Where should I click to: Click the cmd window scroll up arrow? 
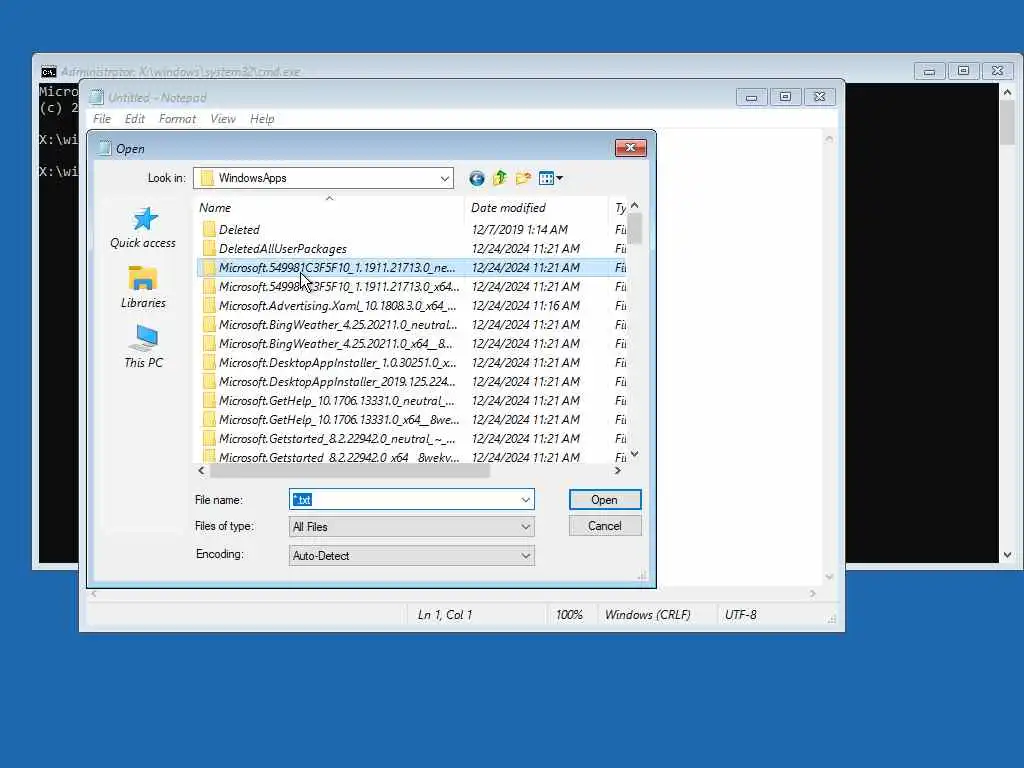coord(1007,93)
